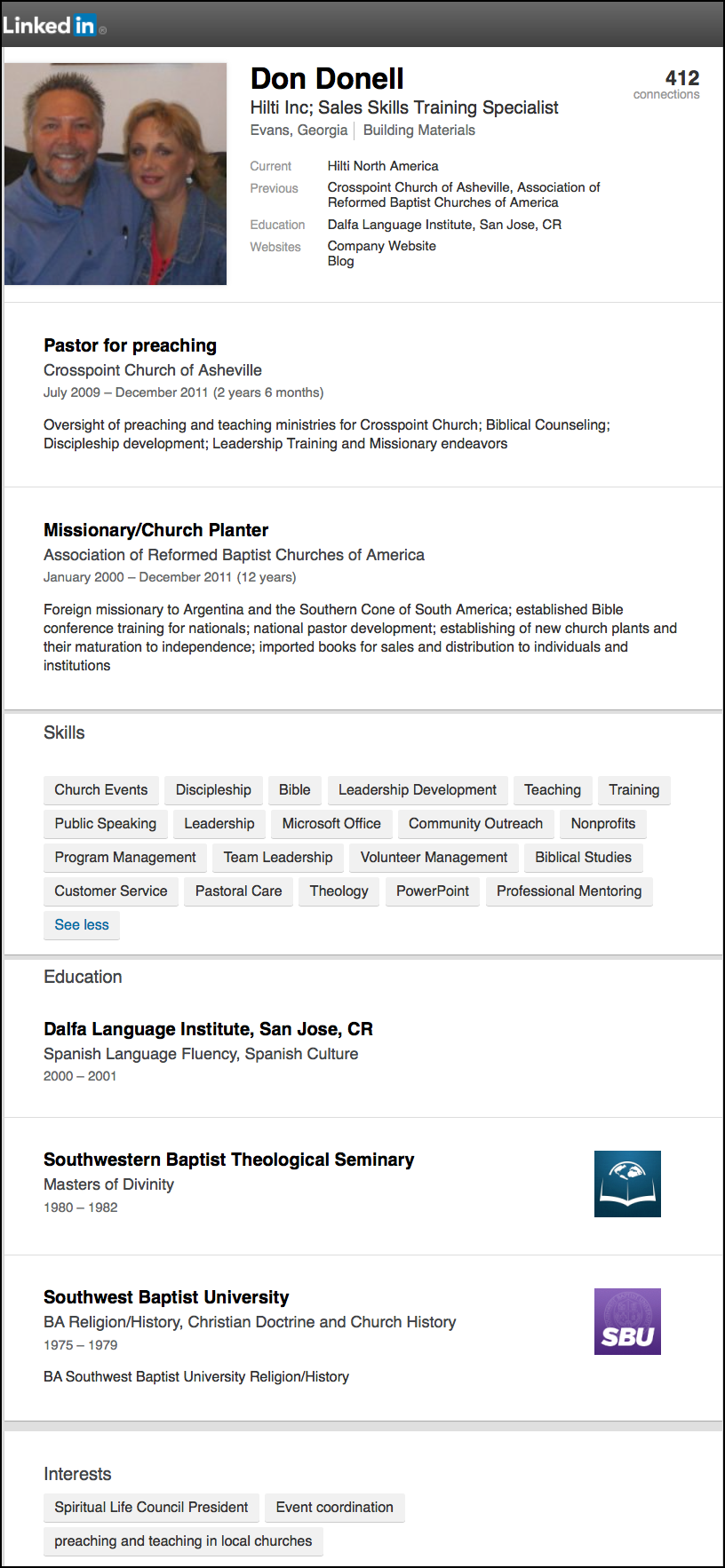
Task: Click the Microsoft Office skill tag
Action: pos(331,823)
